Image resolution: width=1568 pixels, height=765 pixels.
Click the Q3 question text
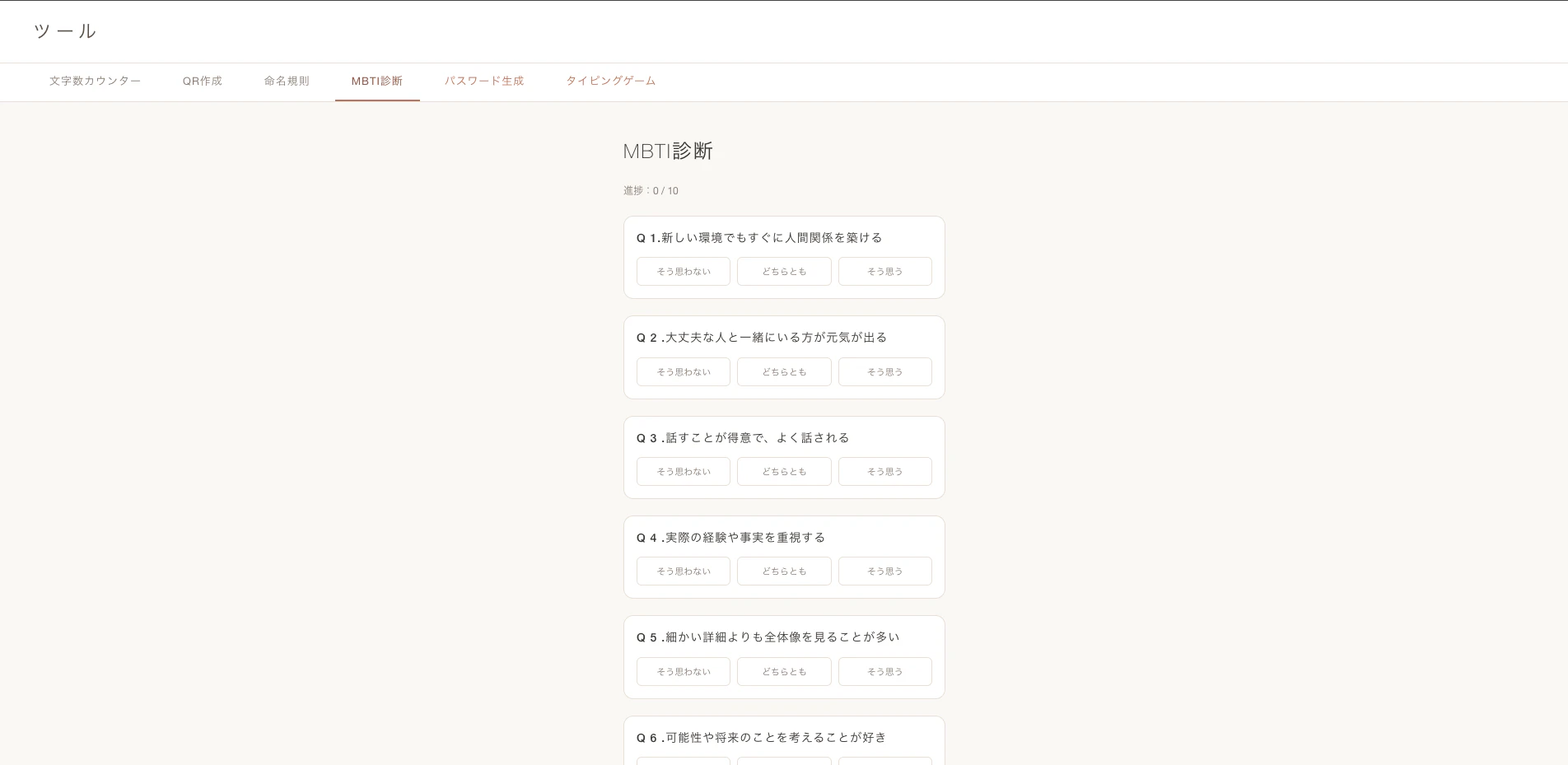(x=743, y=438)
